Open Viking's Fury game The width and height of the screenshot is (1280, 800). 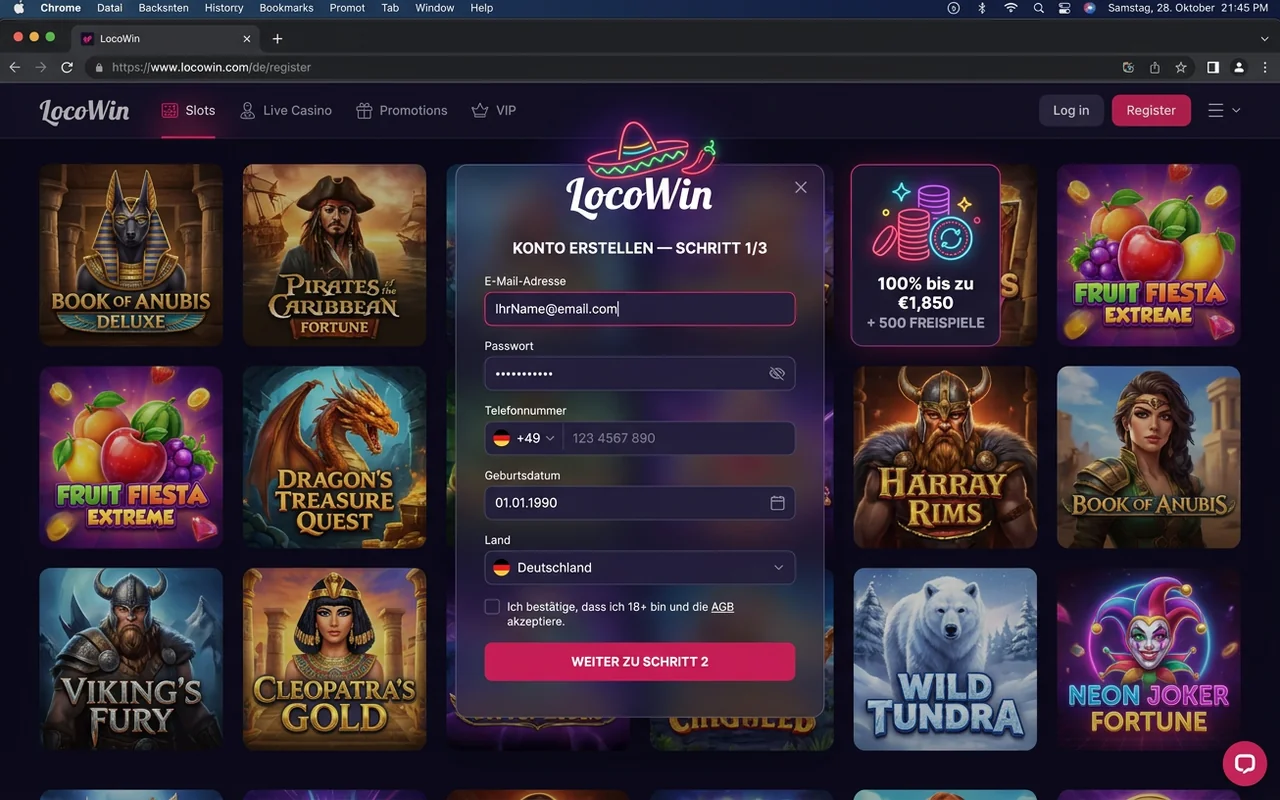click(x=131, y=659)
